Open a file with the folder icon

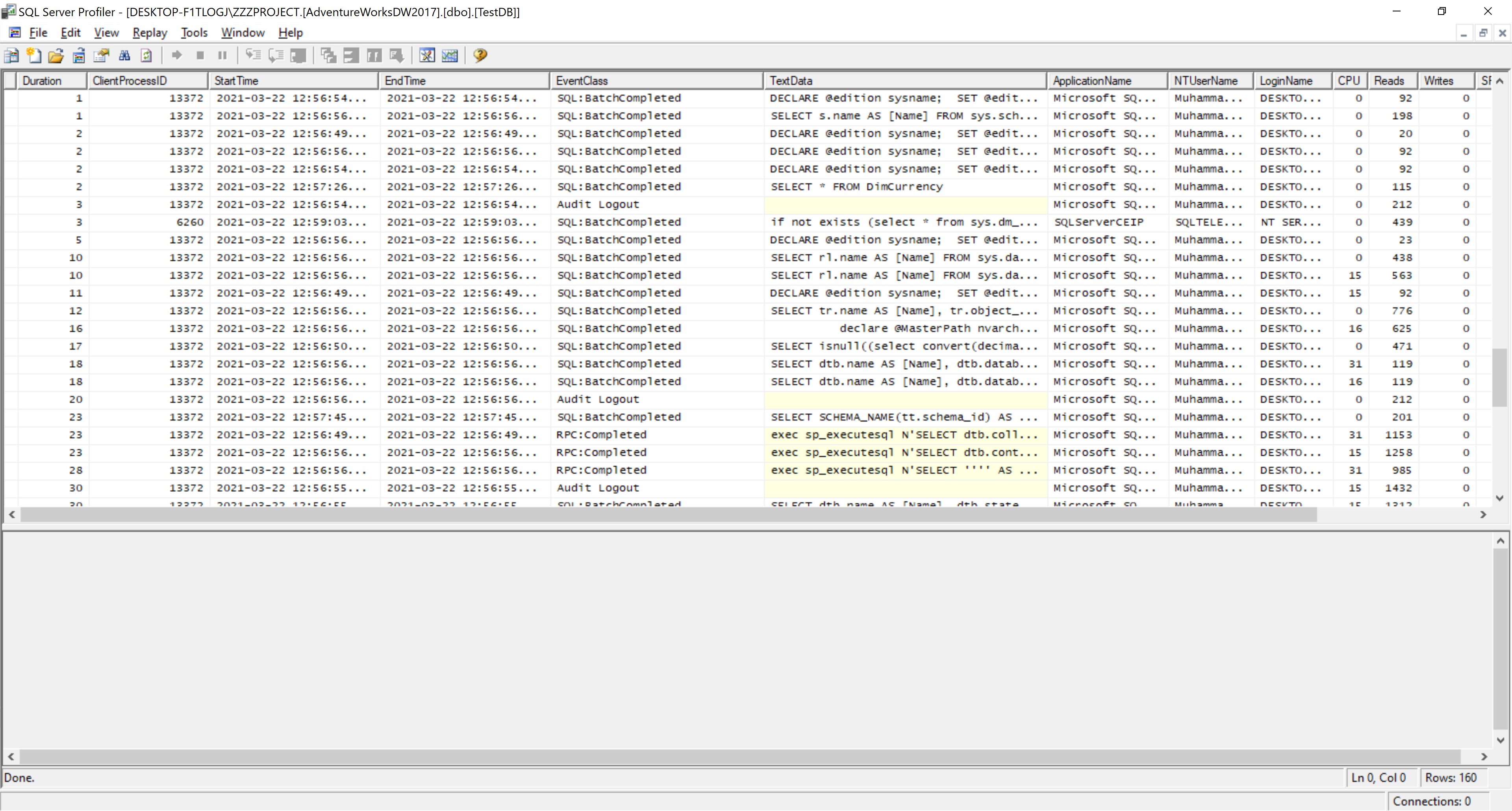[56, 56]
